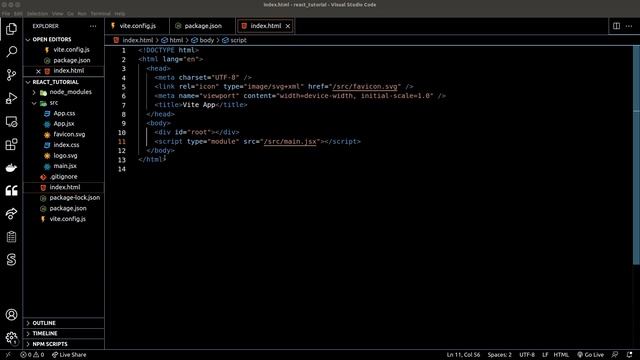Open editor More Actions ellipsis
The width and height of the screenshot is (640, 360).
tap(629, 26)
